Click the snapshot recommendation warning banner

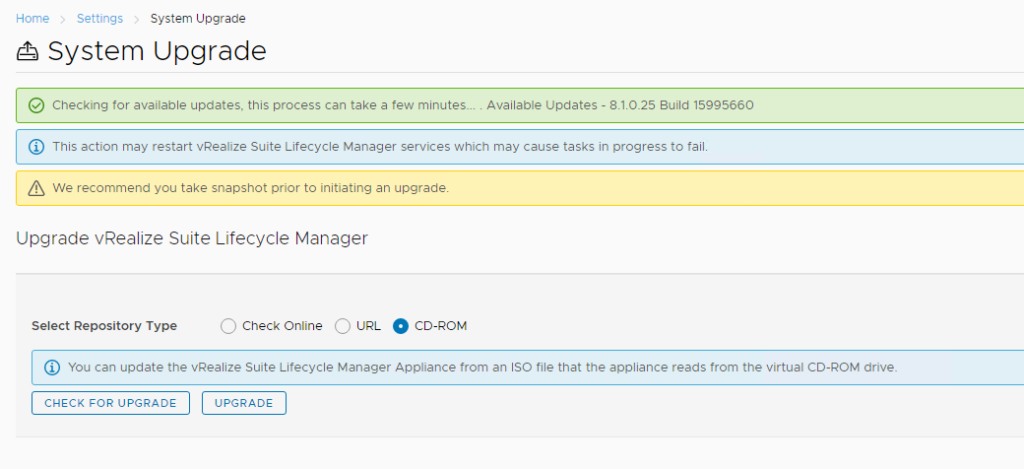pos(520,188)
